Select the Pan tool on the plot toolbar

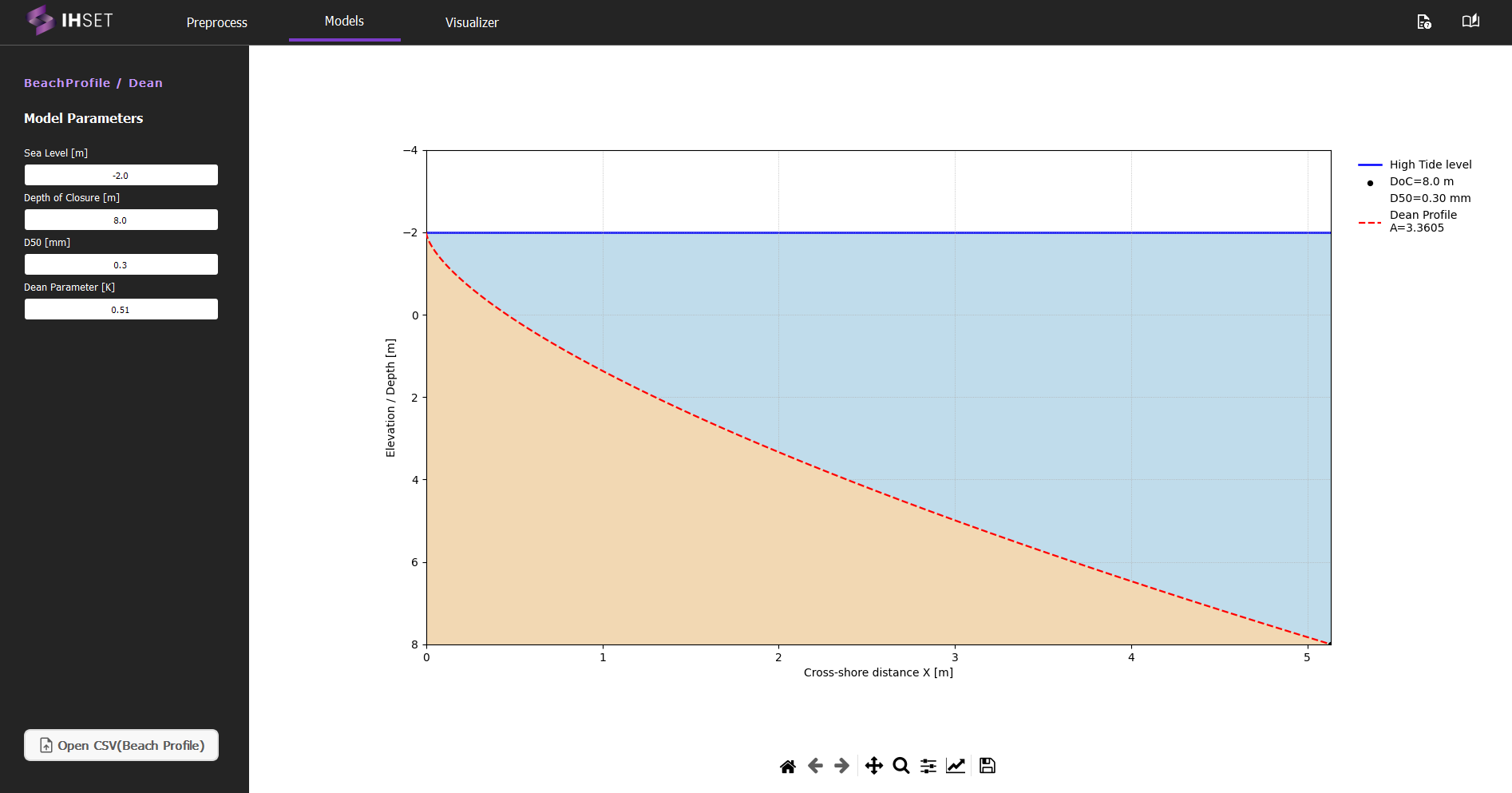pyautogui.click(x=873, y=765)
